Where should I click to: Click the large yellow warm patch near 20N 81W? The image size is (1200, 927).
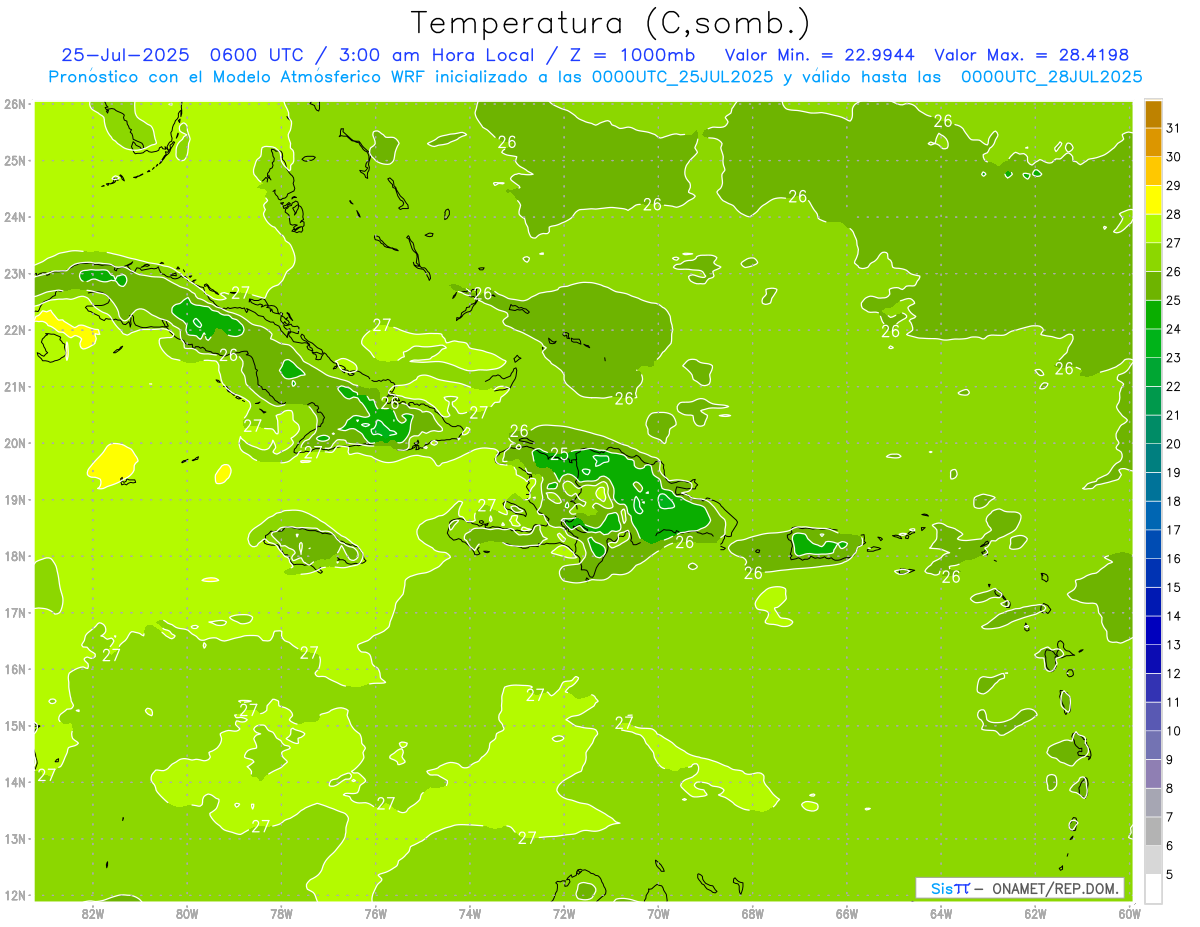coord(112,464)
